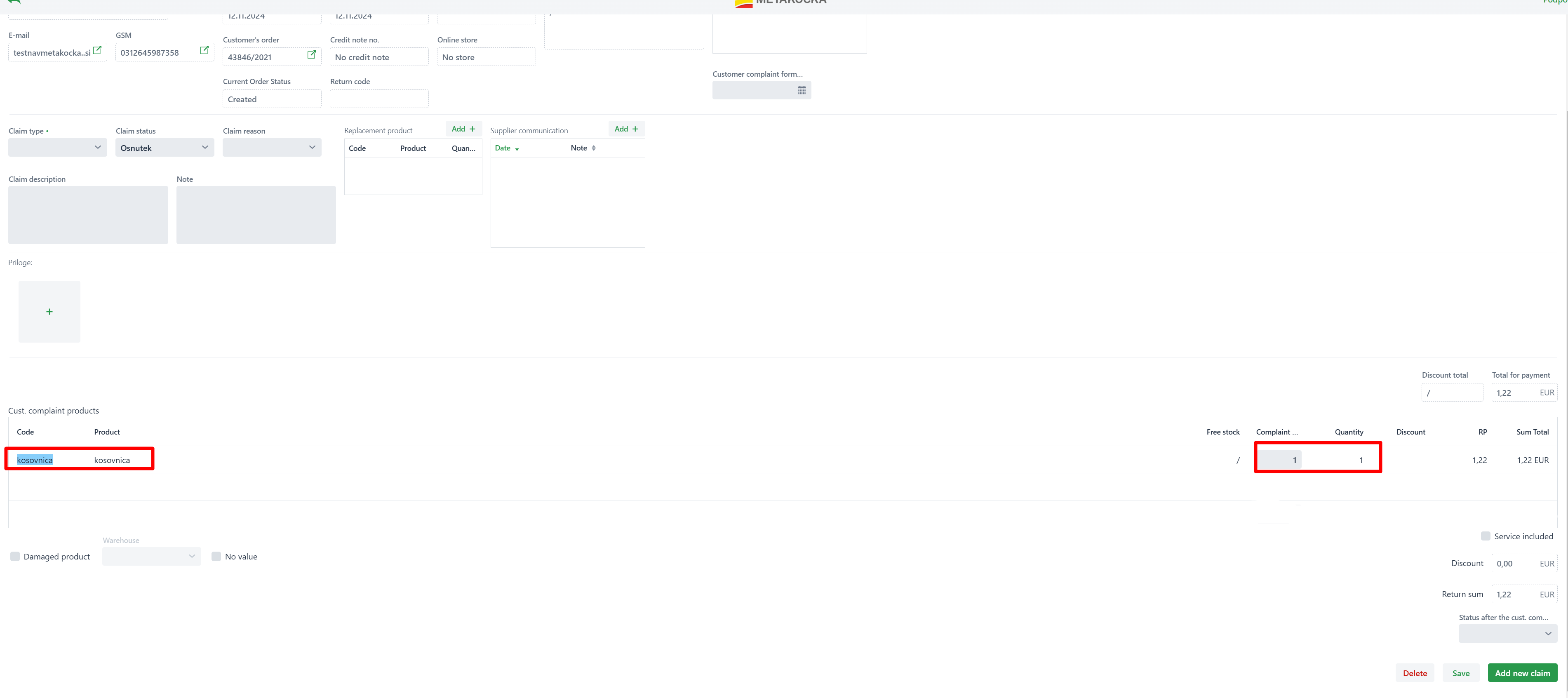Tick the No value checkbox

tap(216, 557)
